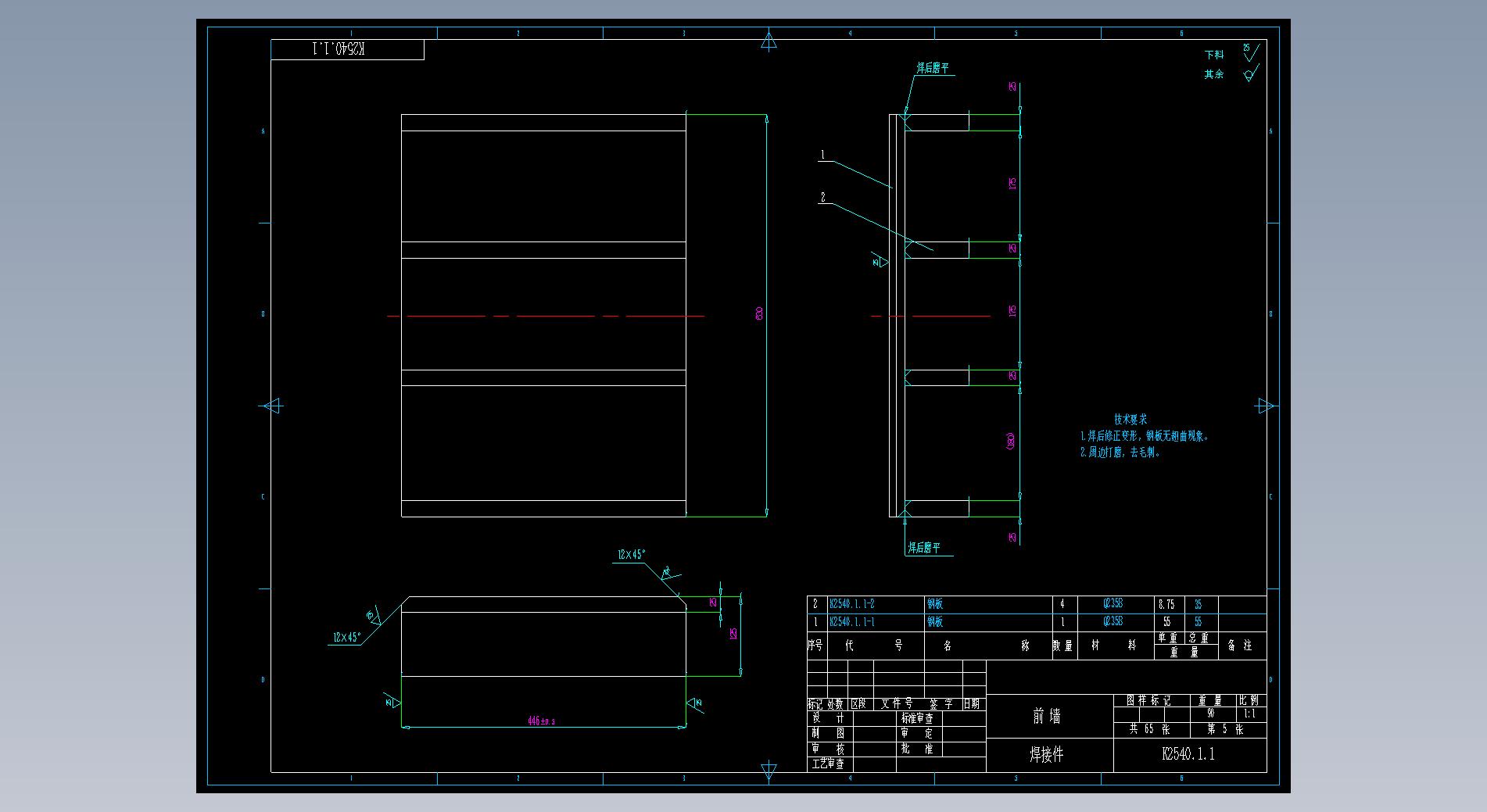Screen dimensions: 1487x812
Task: Click part code K2540.1.1-1 in parts list
Action: tap(851, 622)
